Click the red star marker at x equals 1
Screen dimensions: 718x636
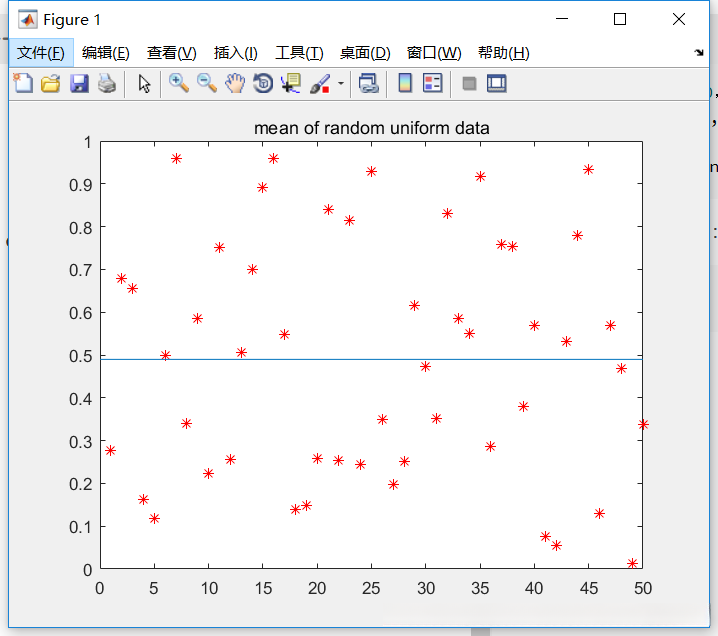(x=110, y=451)
